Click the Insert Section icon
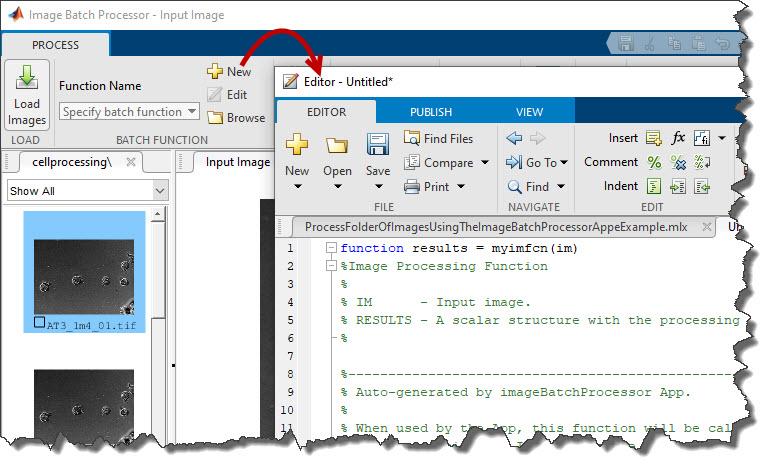Viewport: 776px width, 472px height. 654,138
